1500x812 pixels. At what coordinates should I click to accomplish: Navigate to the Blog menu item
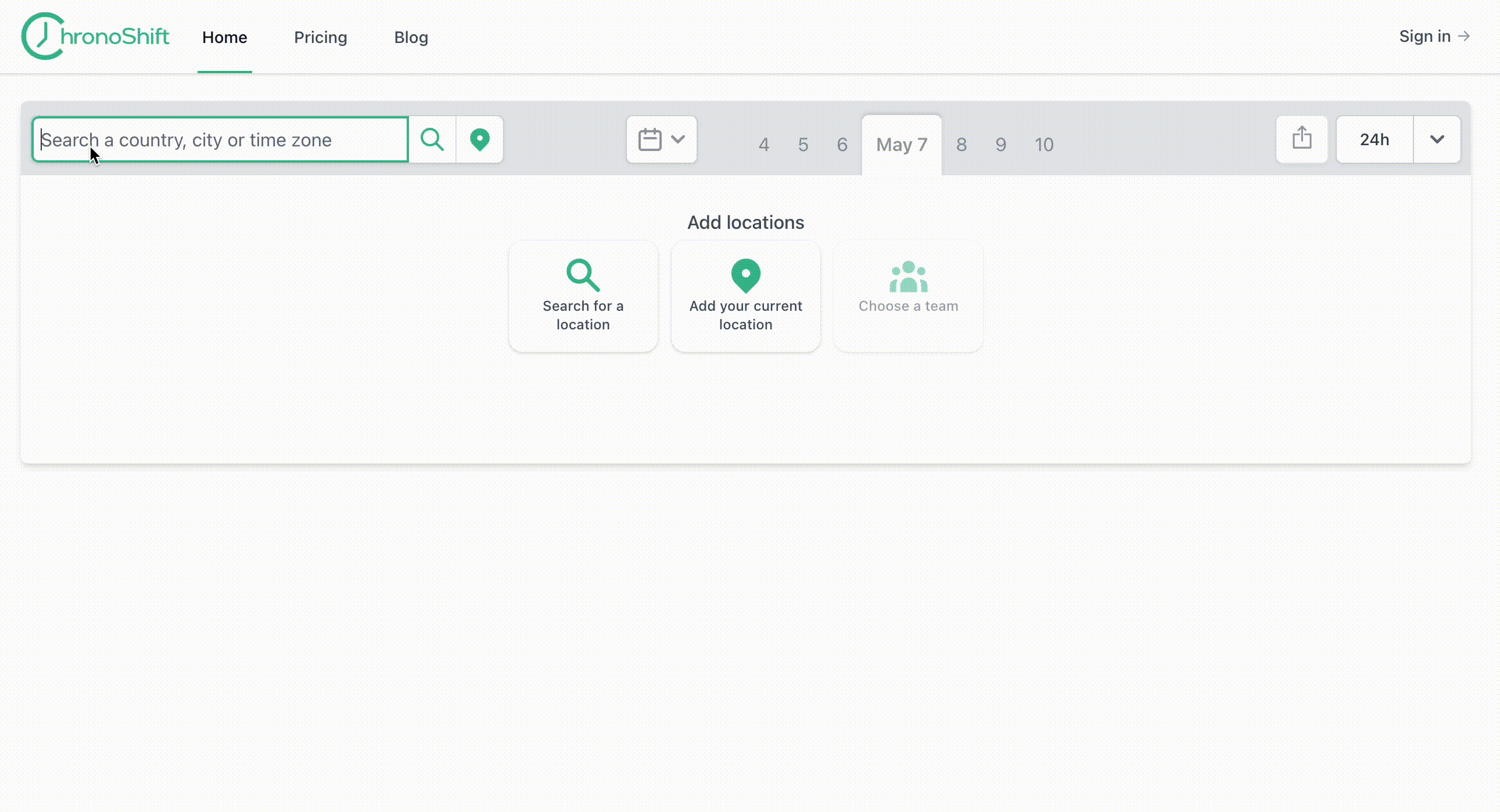pyautogui.click(x=411, y=37)
